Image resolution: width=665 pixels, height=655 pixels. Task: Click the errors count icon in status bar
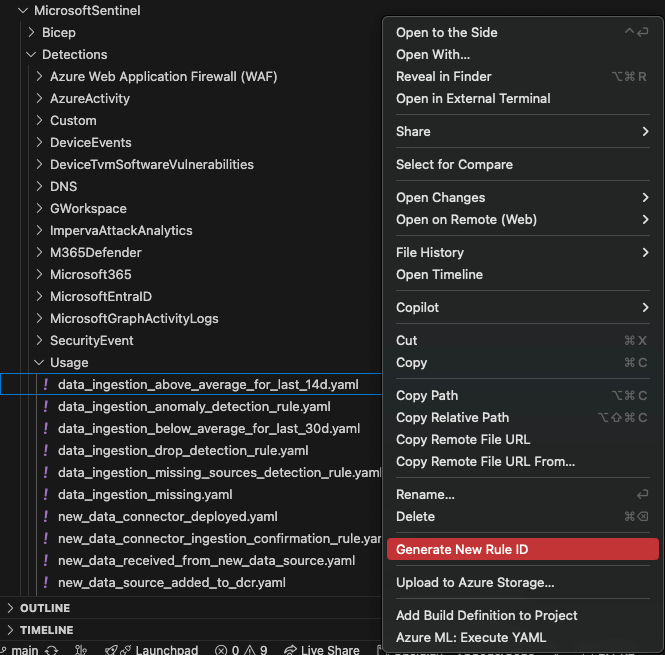point(221,650)
